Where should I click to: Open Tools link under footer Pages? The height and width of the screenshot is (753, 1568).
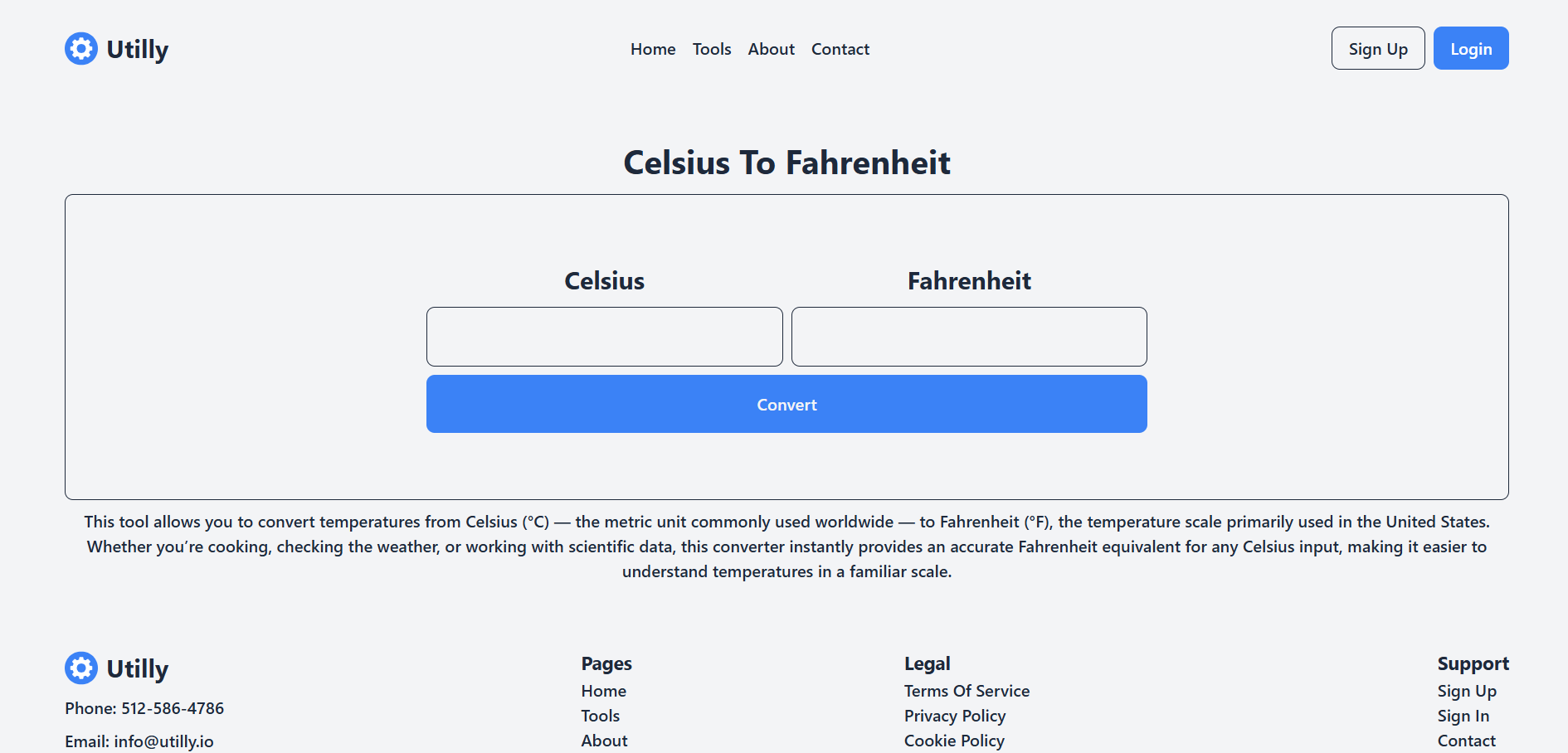[x=601, y=716]
